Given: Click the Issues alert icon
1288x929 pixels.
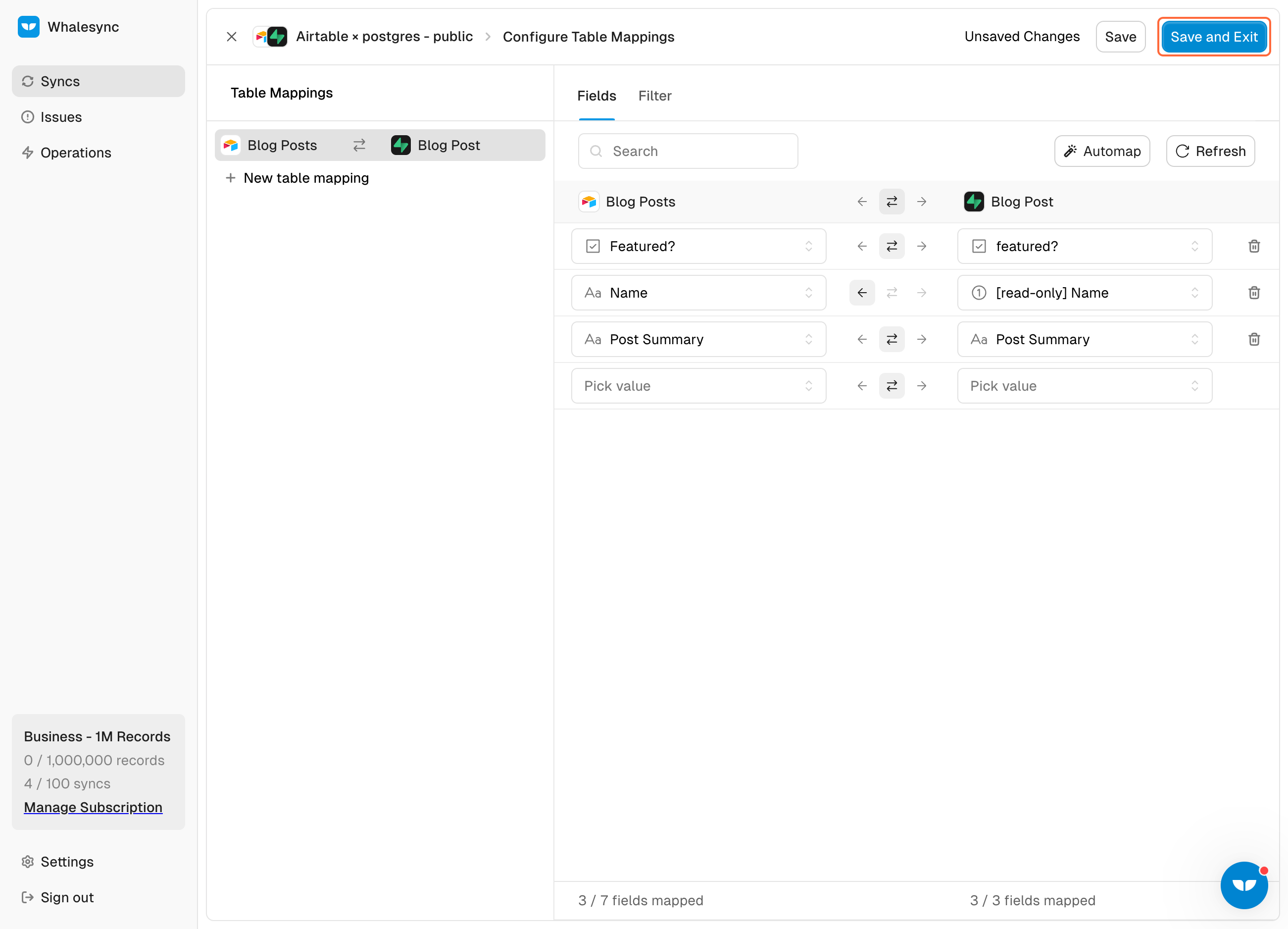Looking at the screenshot, I should 28,117.
